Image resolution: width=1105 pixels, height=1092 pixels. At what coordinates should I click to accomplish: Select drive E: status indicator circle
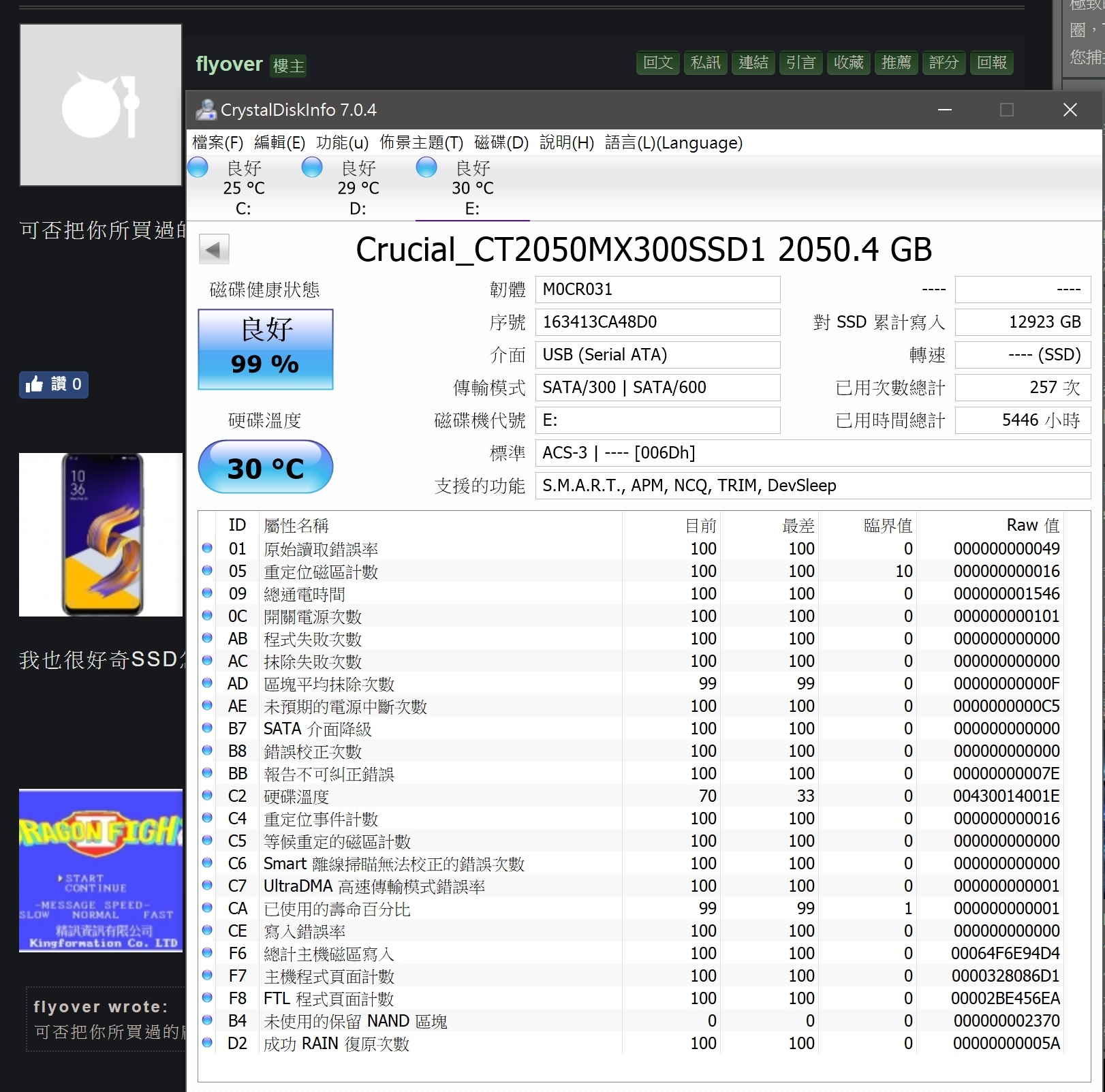click(426, 168)
